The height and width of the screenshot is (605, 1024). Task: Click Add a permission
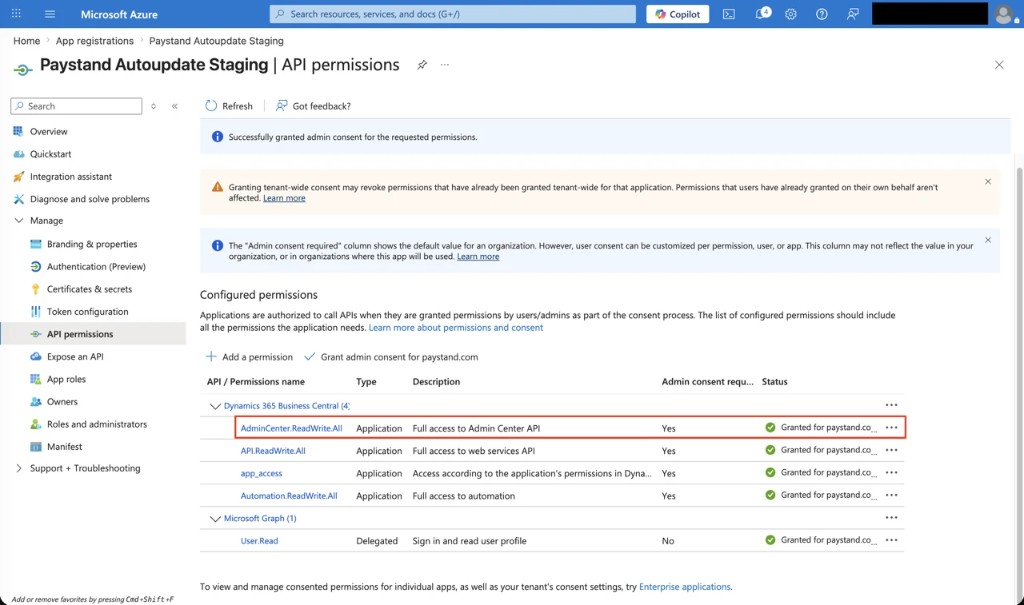tap(249, 357)
